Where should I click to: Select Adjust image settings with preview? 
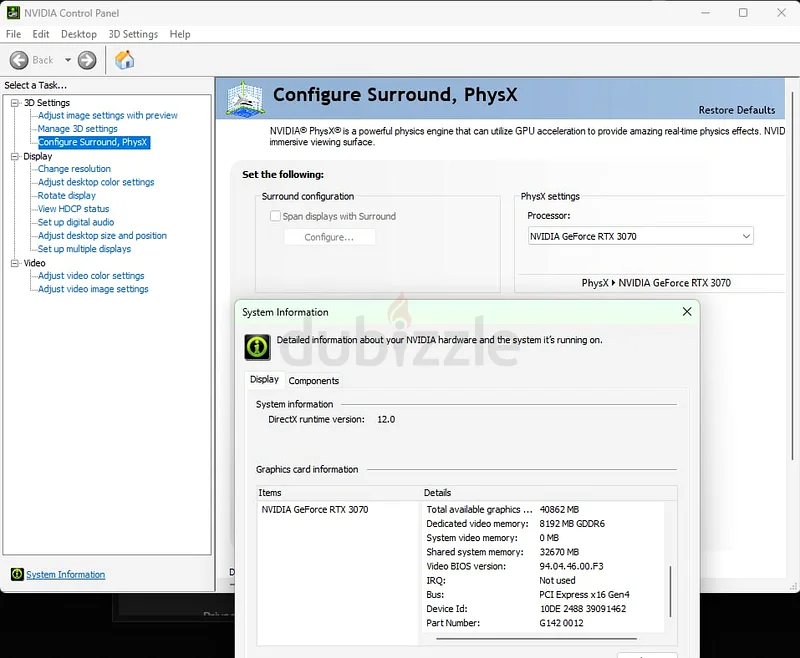tap(108, 115)
